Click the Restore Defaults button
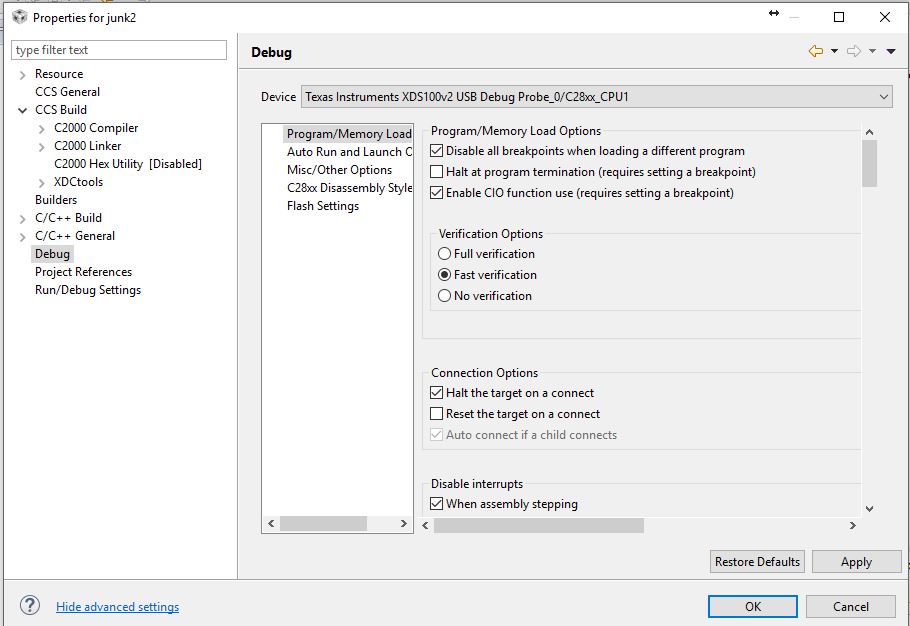This screenshot has height=626, width=910. [757, 562]
